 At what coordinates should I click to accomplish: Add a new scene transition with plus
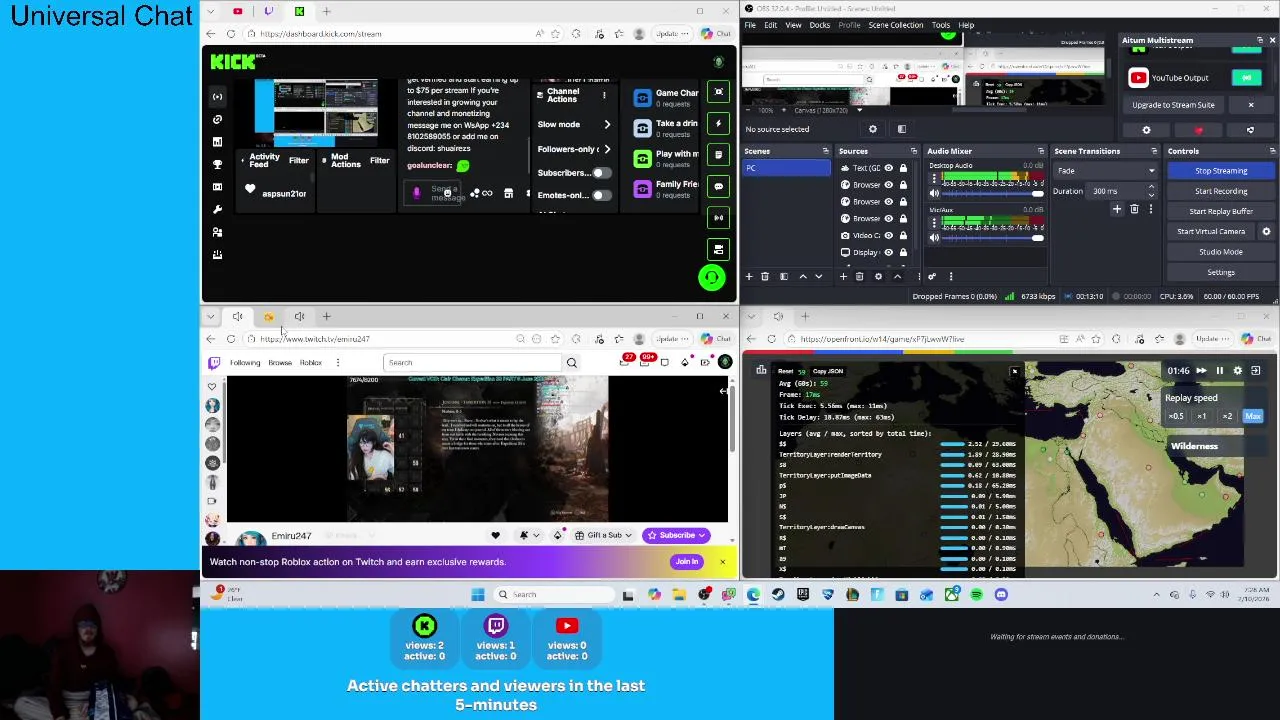(x=1117, y=209)
